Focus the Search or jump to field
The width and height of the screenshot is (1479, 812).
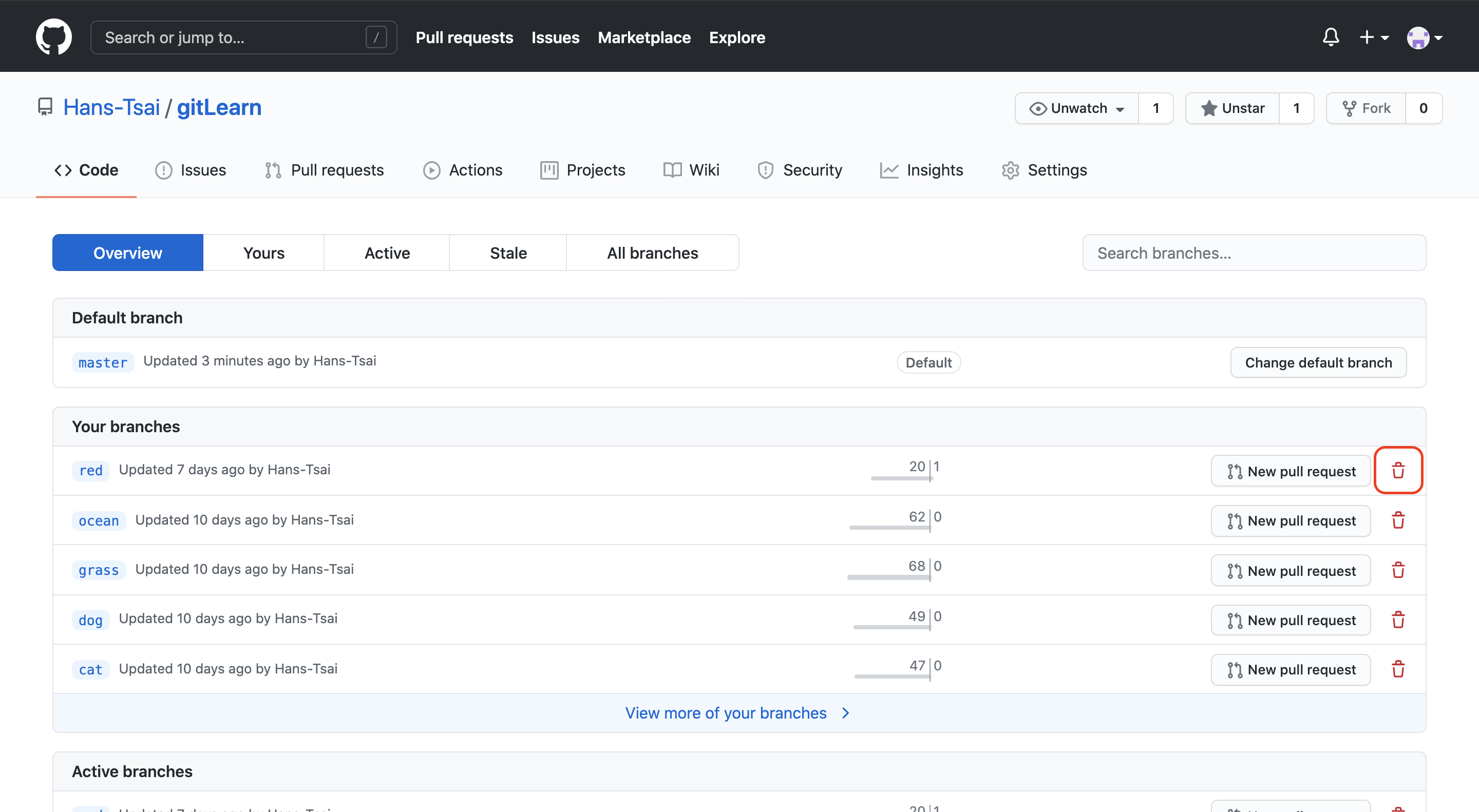pos(243,37)
